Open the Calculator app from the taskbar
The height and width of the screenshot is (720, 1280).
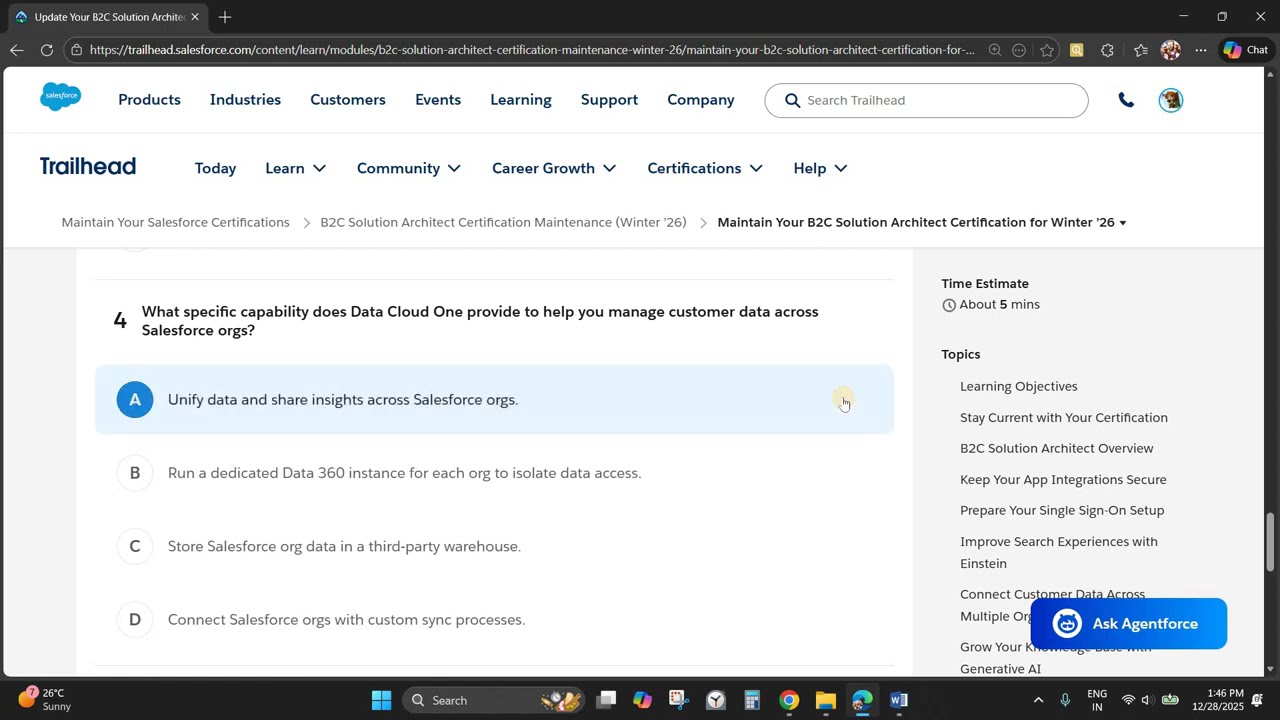point(752,700)
